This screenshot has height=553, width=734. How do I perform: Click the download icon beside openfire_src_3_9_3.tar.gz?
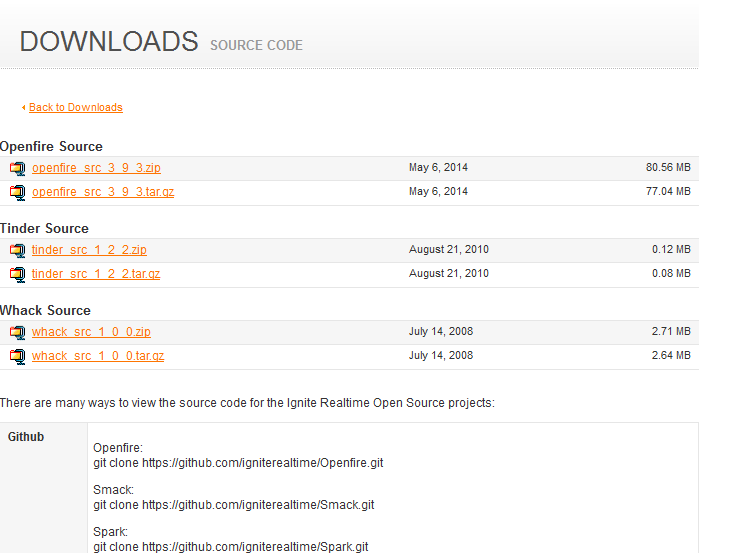click(18, 192)
